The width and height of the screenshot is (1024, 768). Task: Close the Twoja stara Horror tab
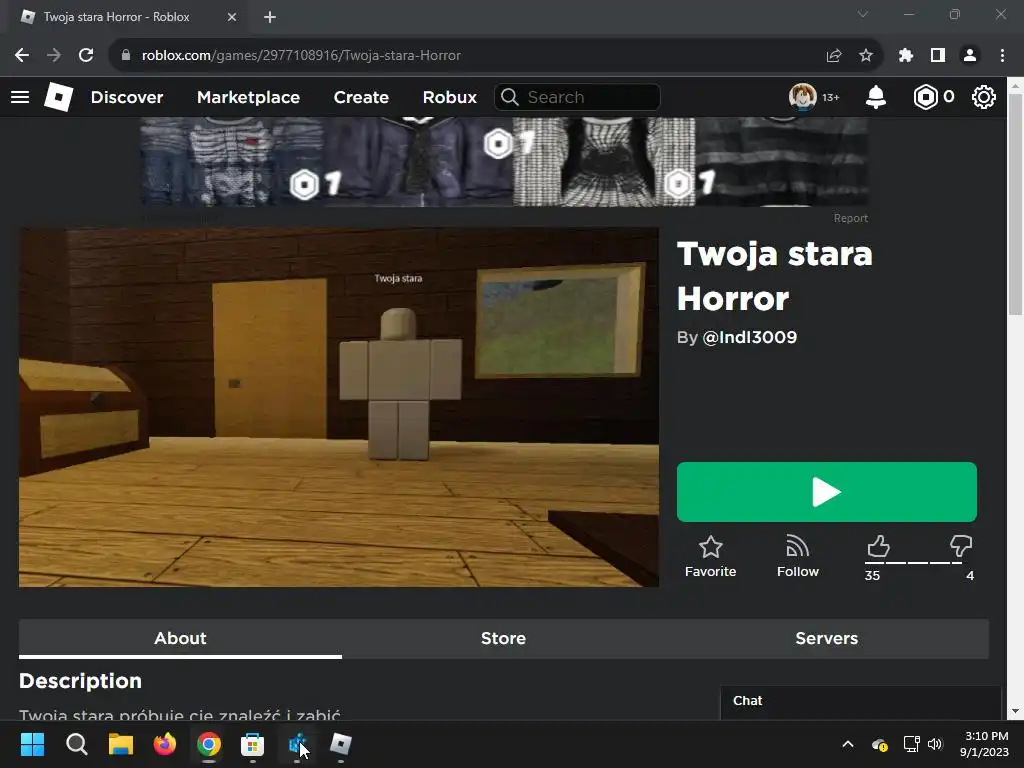point(232,17)
